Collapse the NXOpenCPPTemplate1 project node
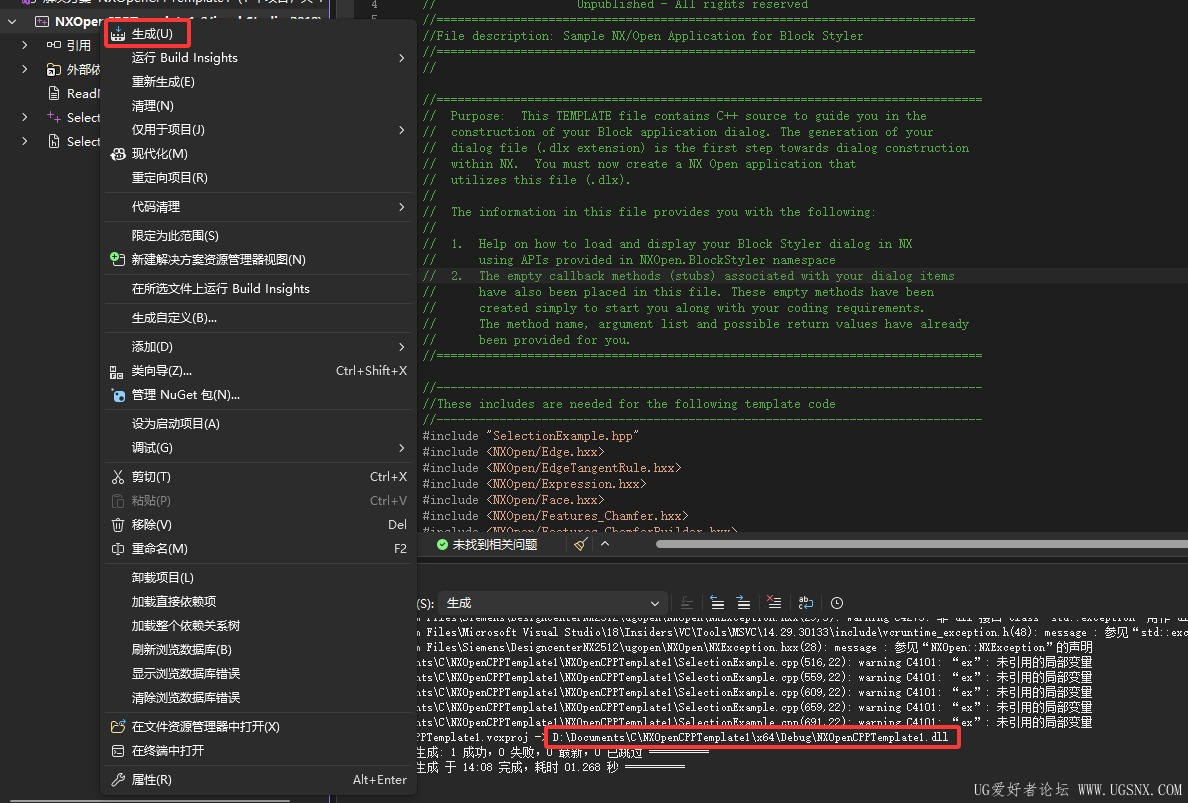 pos(12,21)
